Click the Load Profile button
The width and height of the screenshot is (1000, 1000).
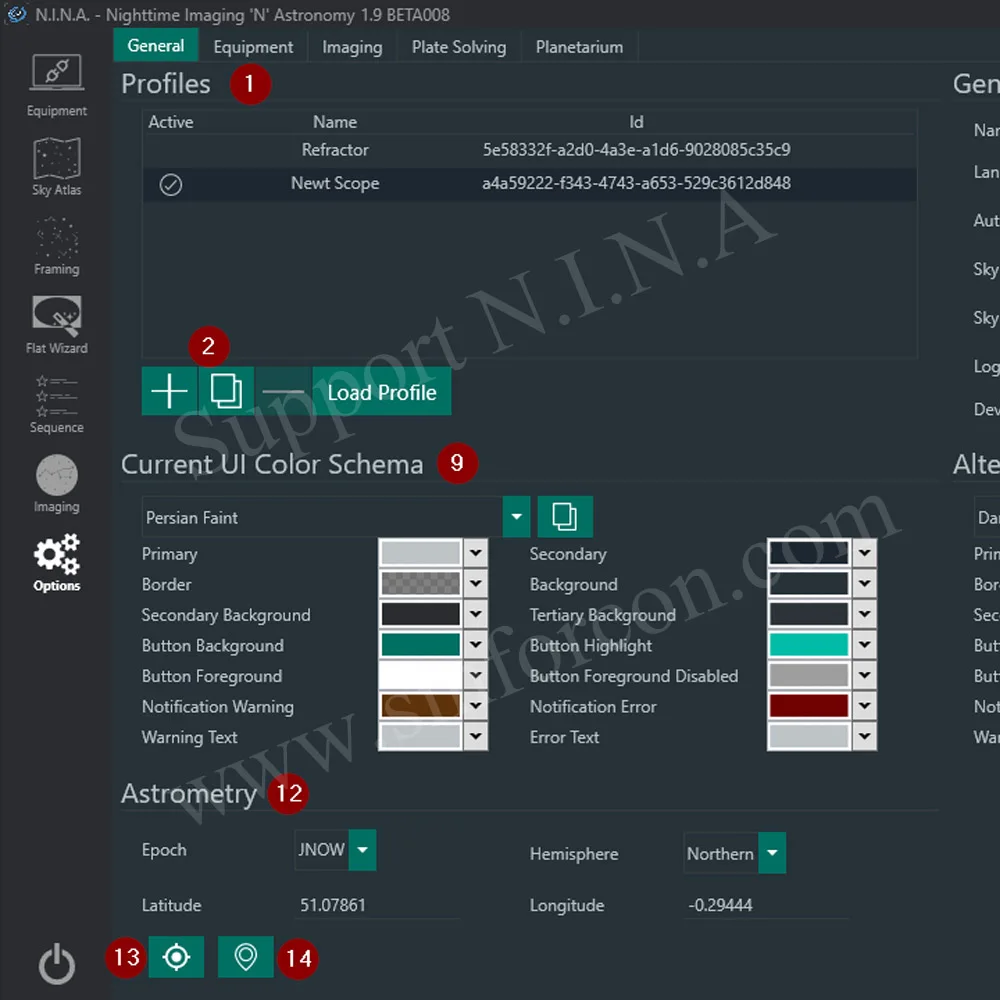[382, 391]
